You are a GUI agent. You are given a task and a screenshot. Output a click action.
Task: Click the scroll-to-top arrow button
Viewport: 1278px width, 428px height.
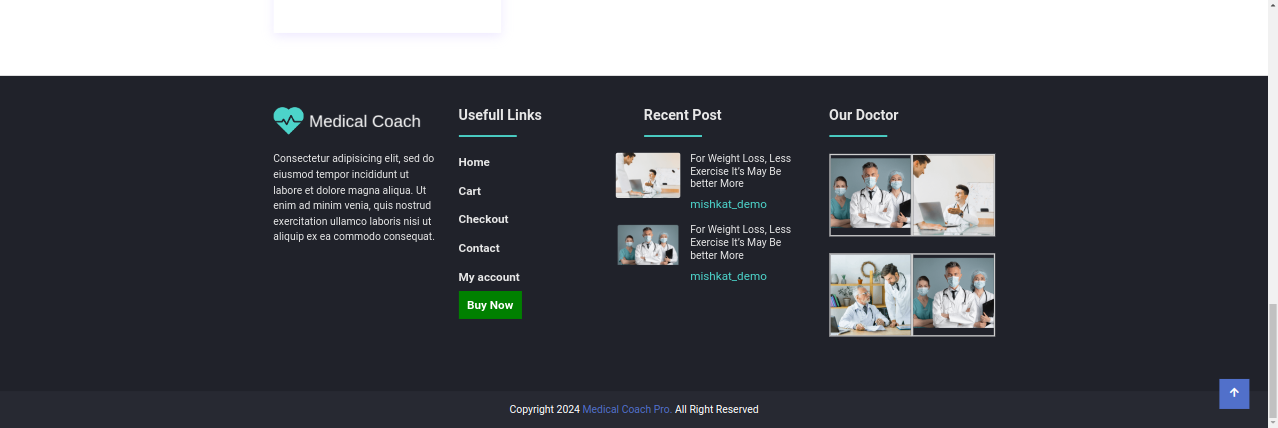click(1233, 393)
